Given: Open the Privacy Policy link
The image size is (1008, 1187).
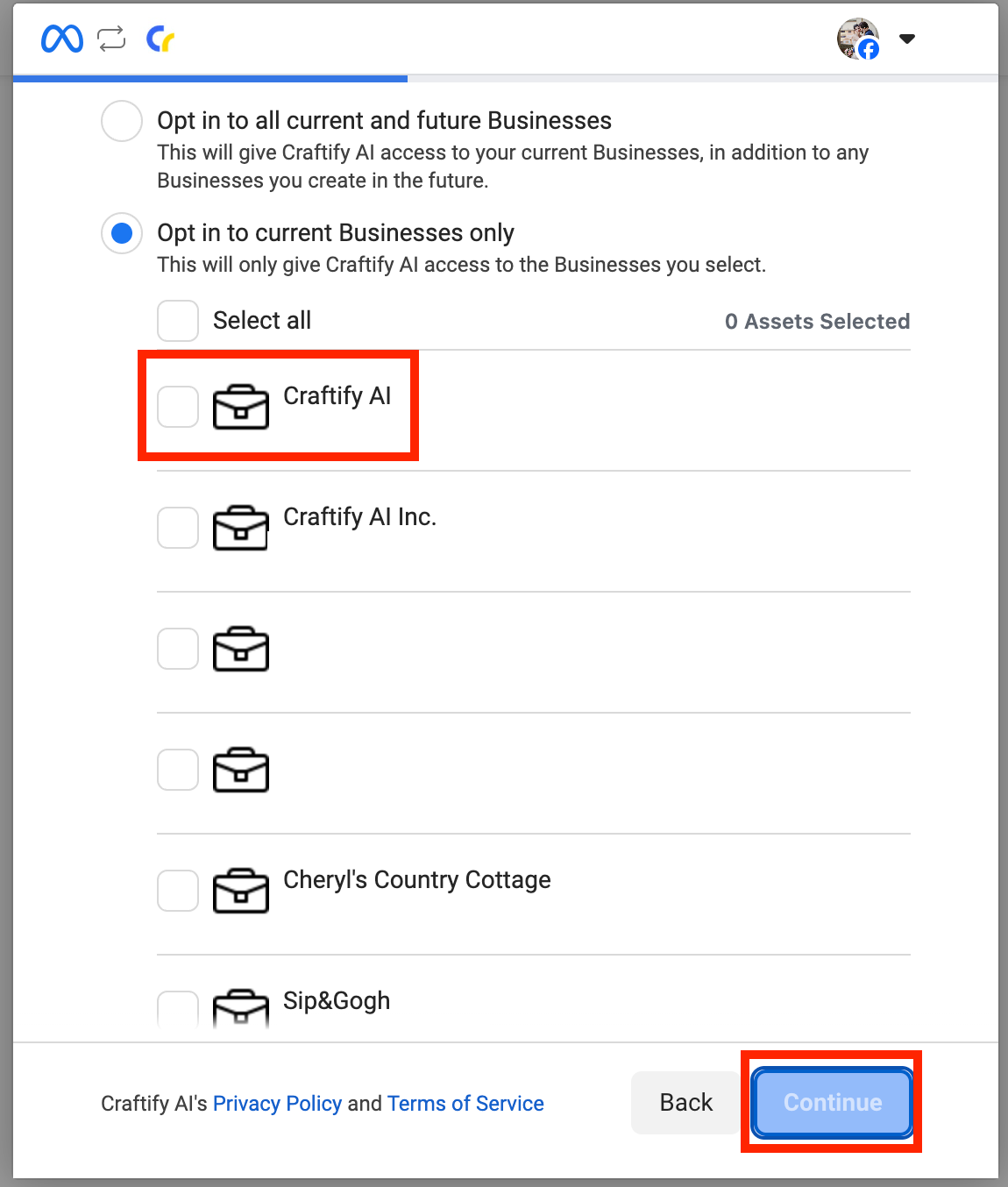Looking at the screenshot, I should coord(277,1103).
